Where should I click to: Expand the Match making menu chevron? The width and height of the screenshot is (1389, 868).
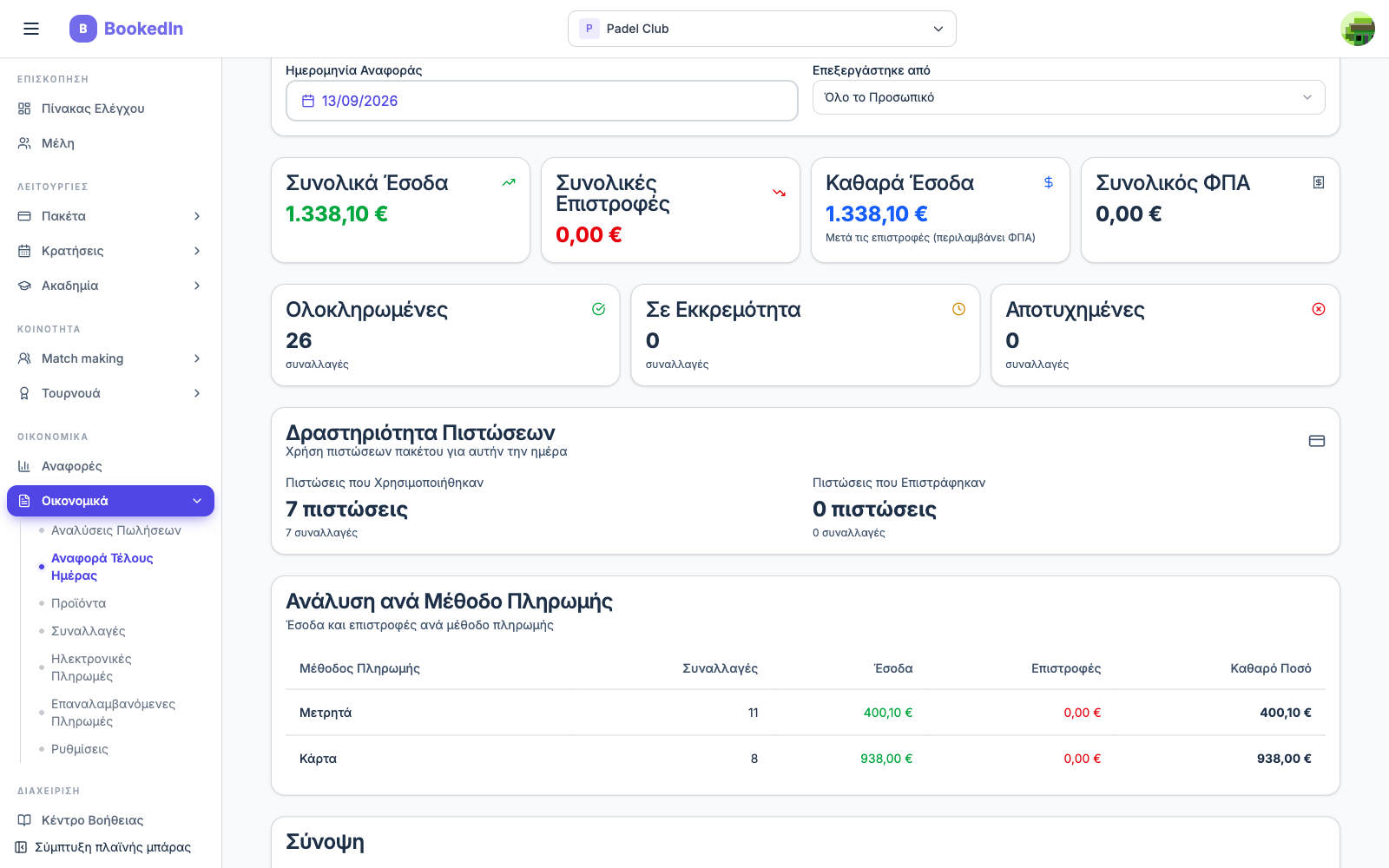click(197, 358)
